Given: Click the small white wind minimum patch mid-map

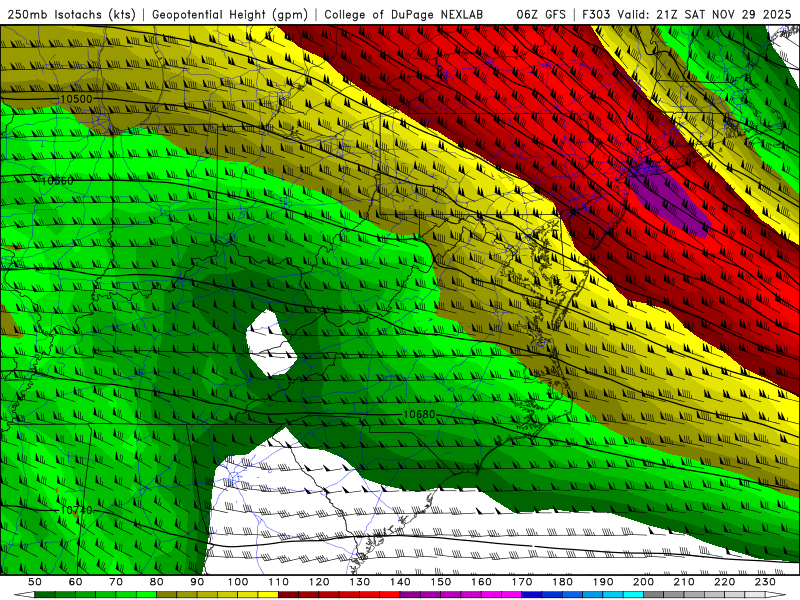Looking at the screenshot, I should (x=270, y=342).
